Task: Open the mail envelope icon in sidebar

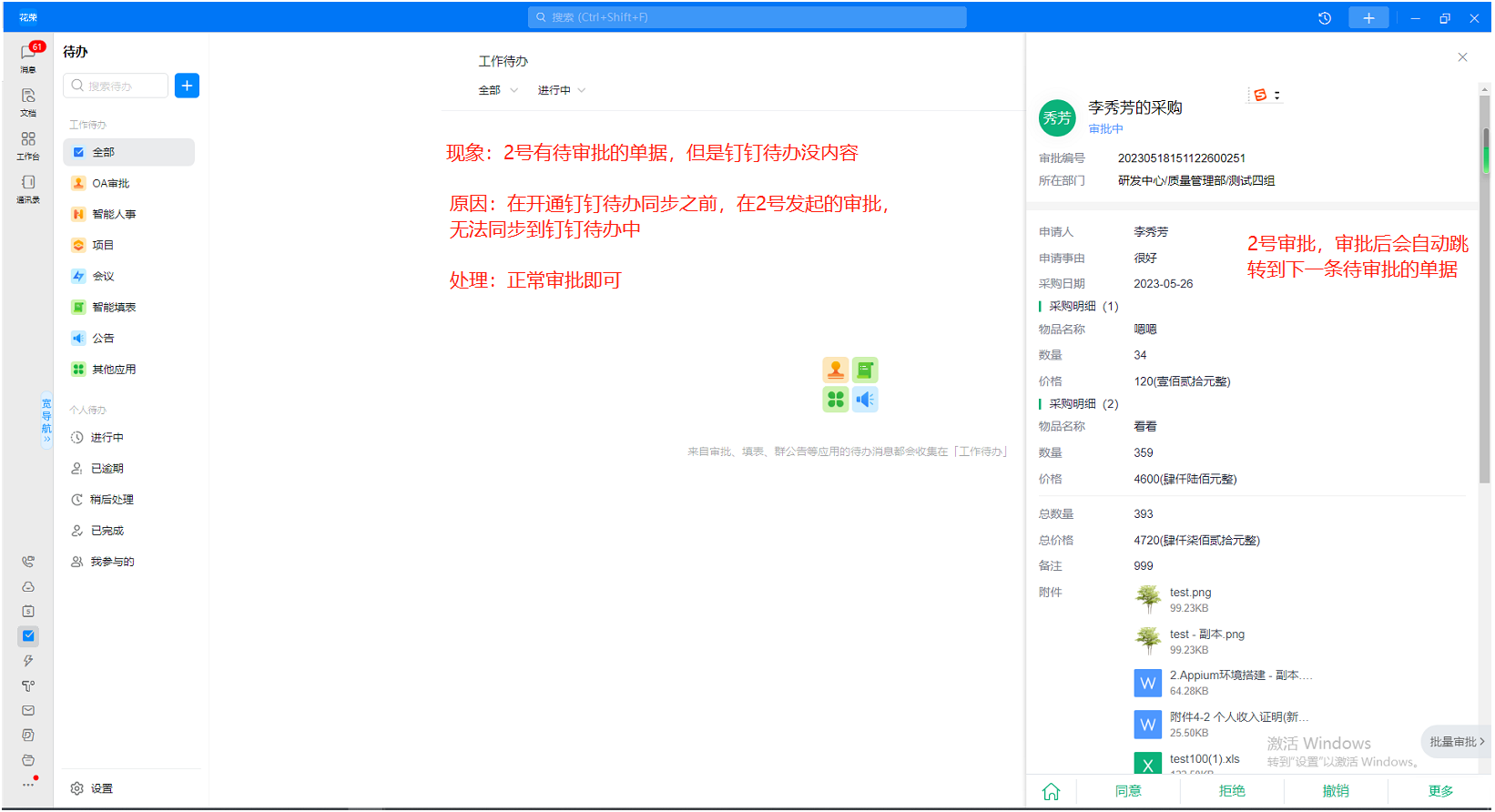Action: tap(28, 710)
